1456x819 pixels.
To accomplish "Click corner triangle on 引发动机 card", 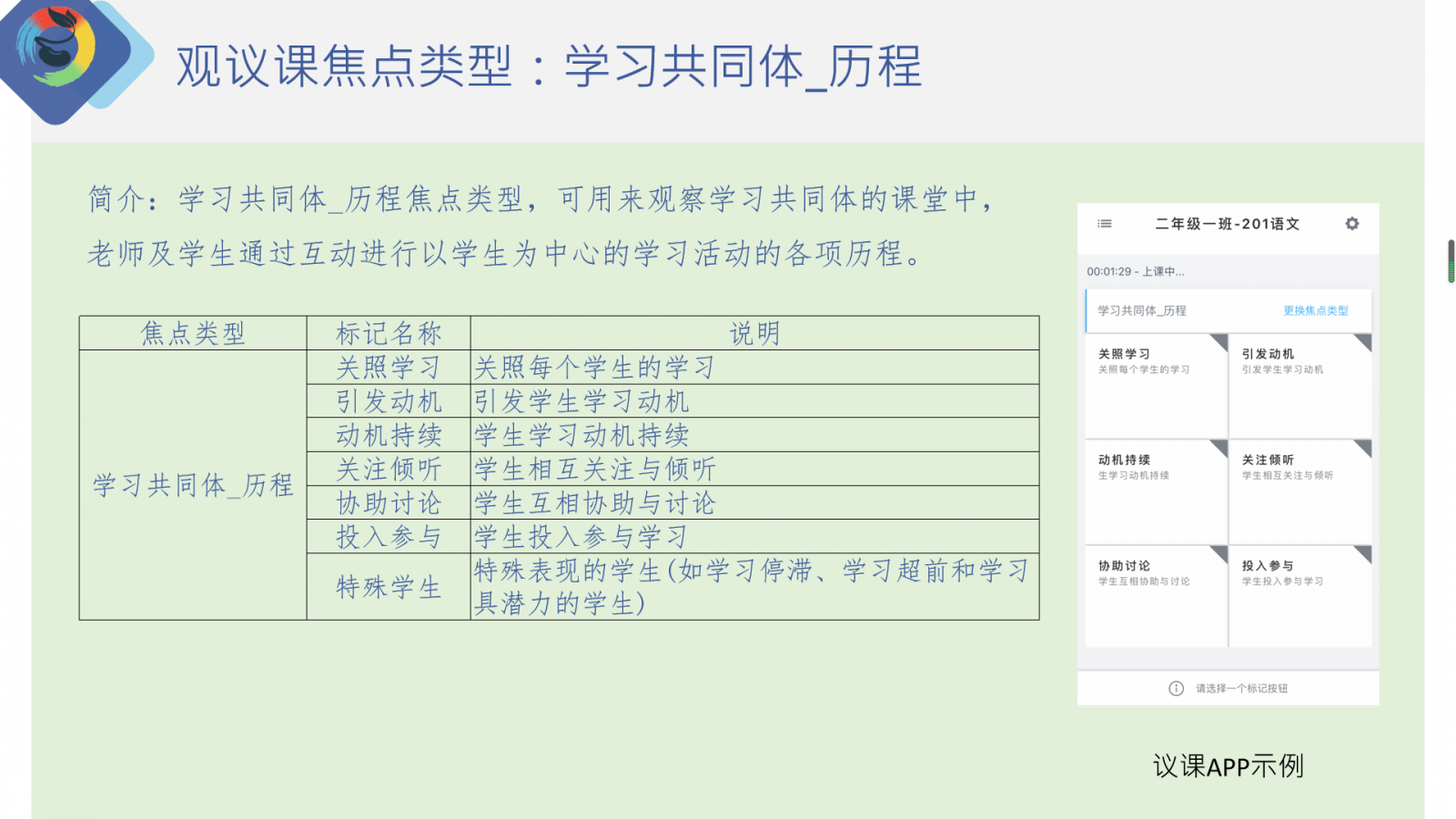I will 1364,341.
